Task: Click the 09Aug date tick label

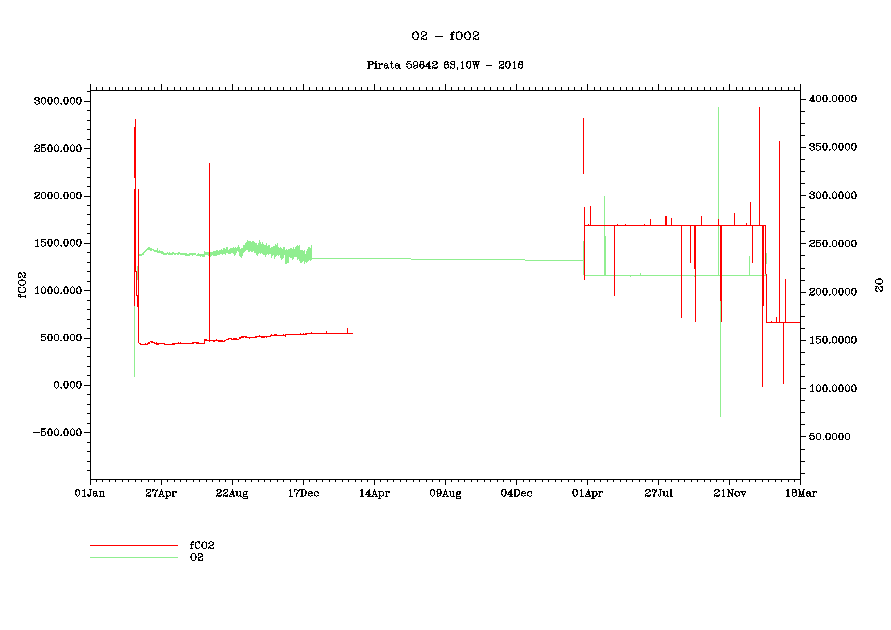Action: pyautogui.click(x=445, y=493)
